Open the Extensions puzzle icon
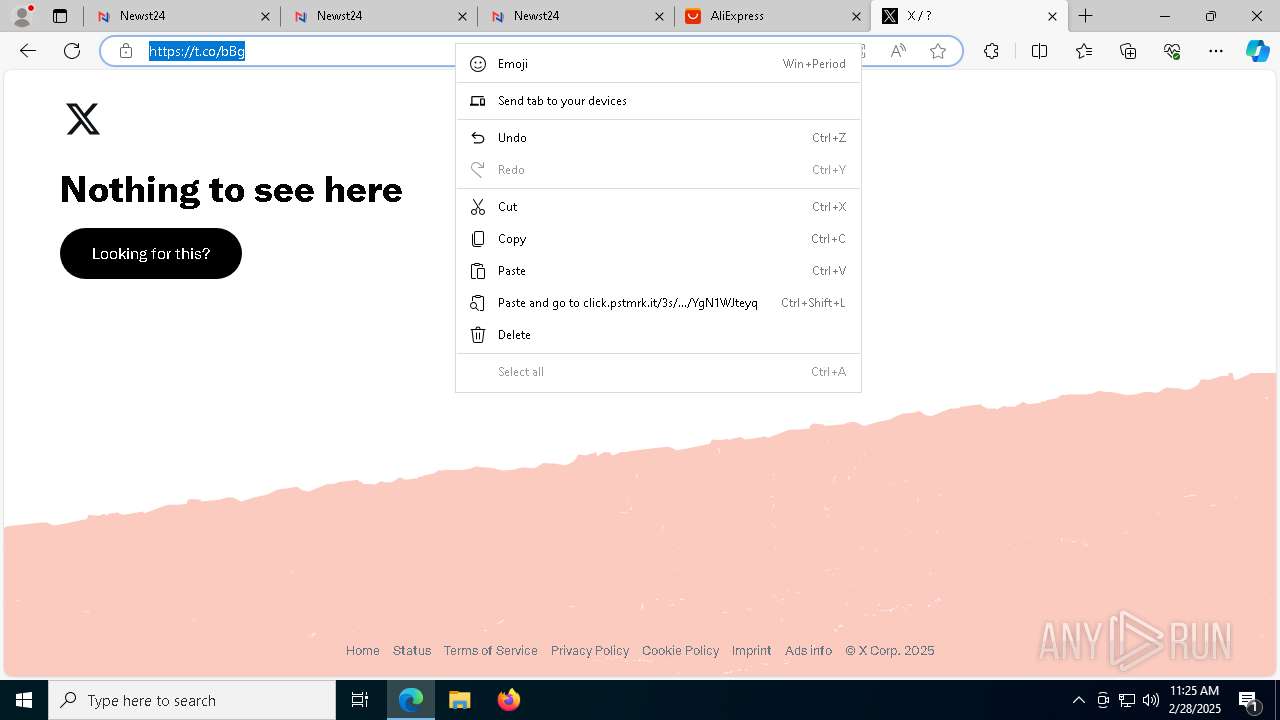1280x720 pixels. click(x=991, y=51)
